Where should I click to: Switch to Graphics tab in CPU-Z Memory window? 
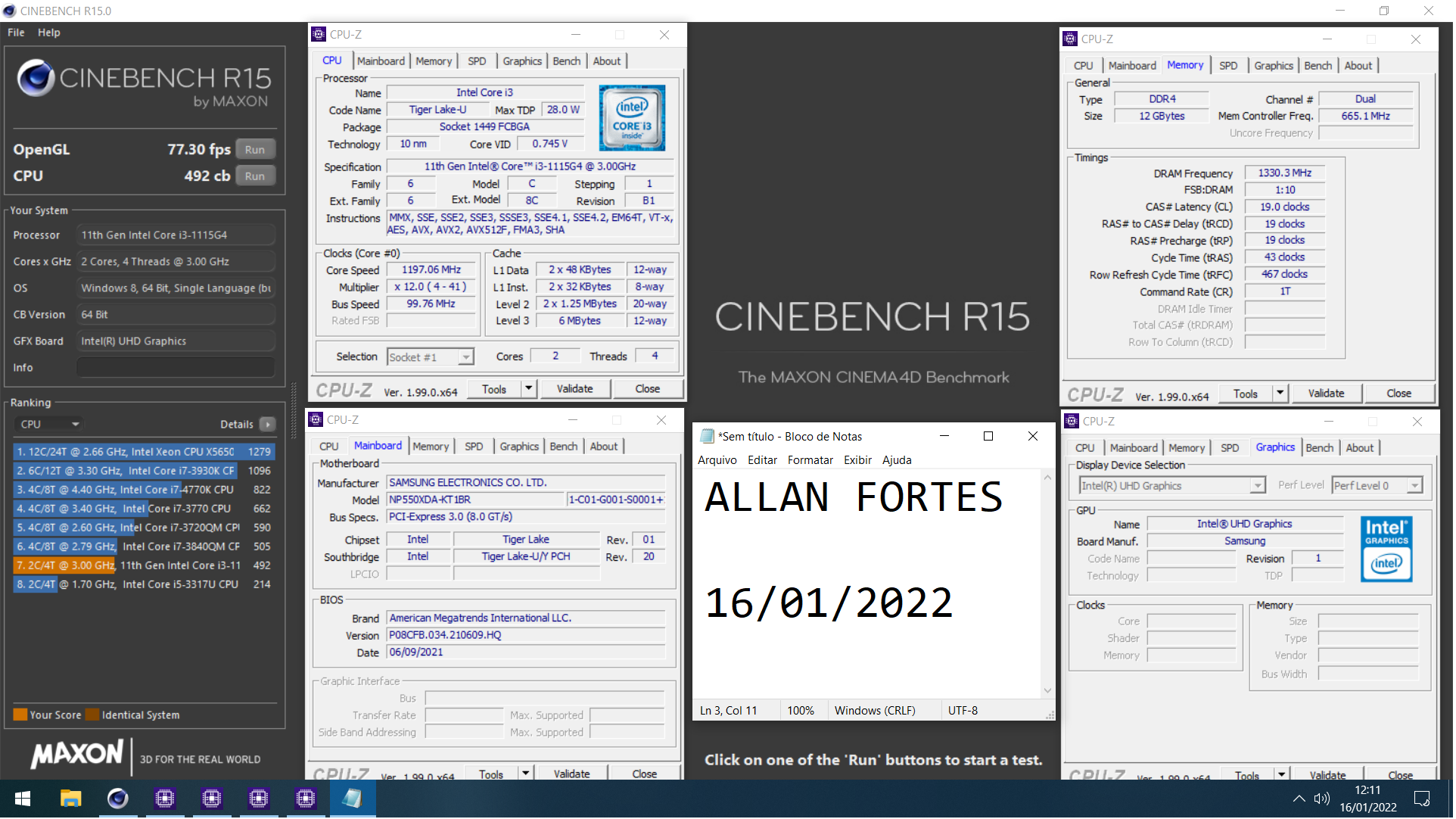pos(1275,66)
